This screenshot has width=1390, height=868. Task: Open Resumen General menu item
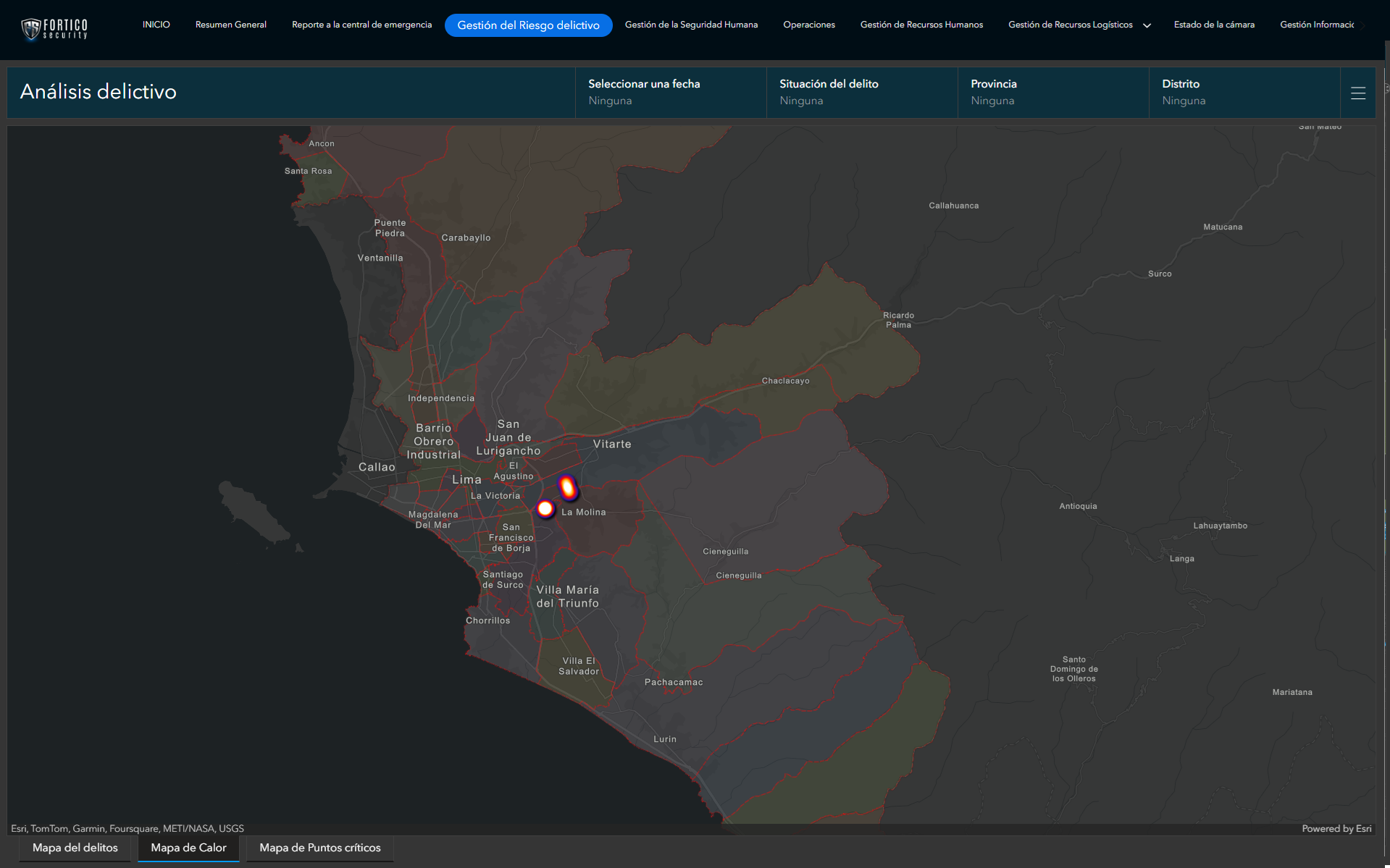(x=230, y=25)
